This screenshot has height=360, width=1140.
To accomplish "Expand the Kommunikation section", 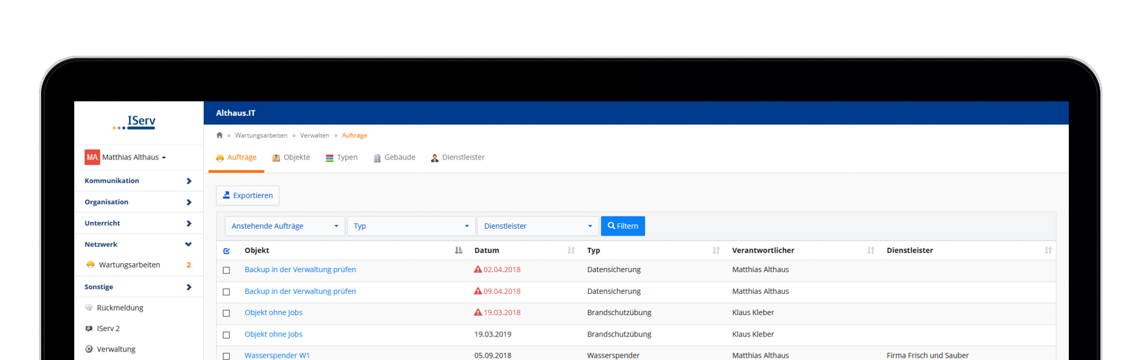I will point(138,180).
